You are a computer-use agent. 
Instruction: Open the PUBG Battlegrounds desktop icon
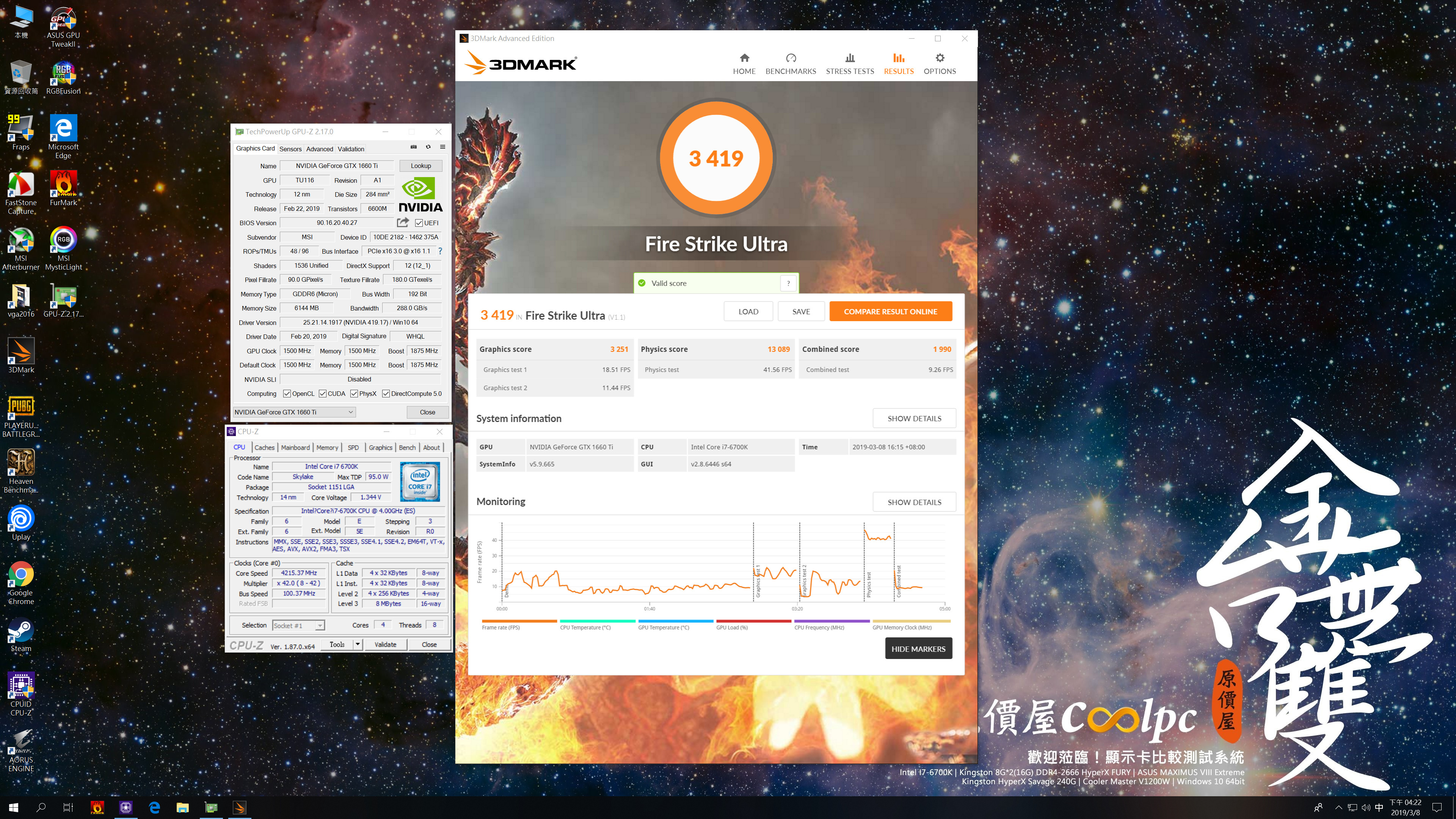[21, 417]
